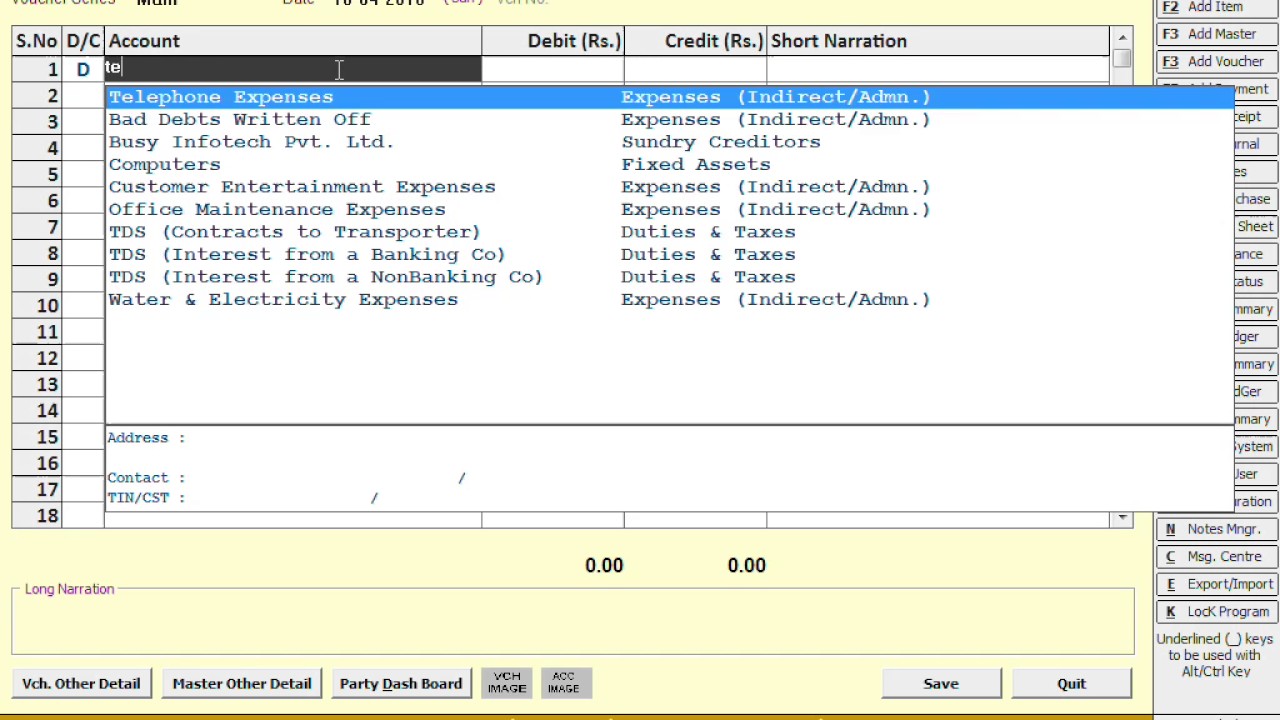Image resolution: width=1280 pixels, height=720 pixels.
Task: Open the VCH IMAGE button
Action: [507, 683]
